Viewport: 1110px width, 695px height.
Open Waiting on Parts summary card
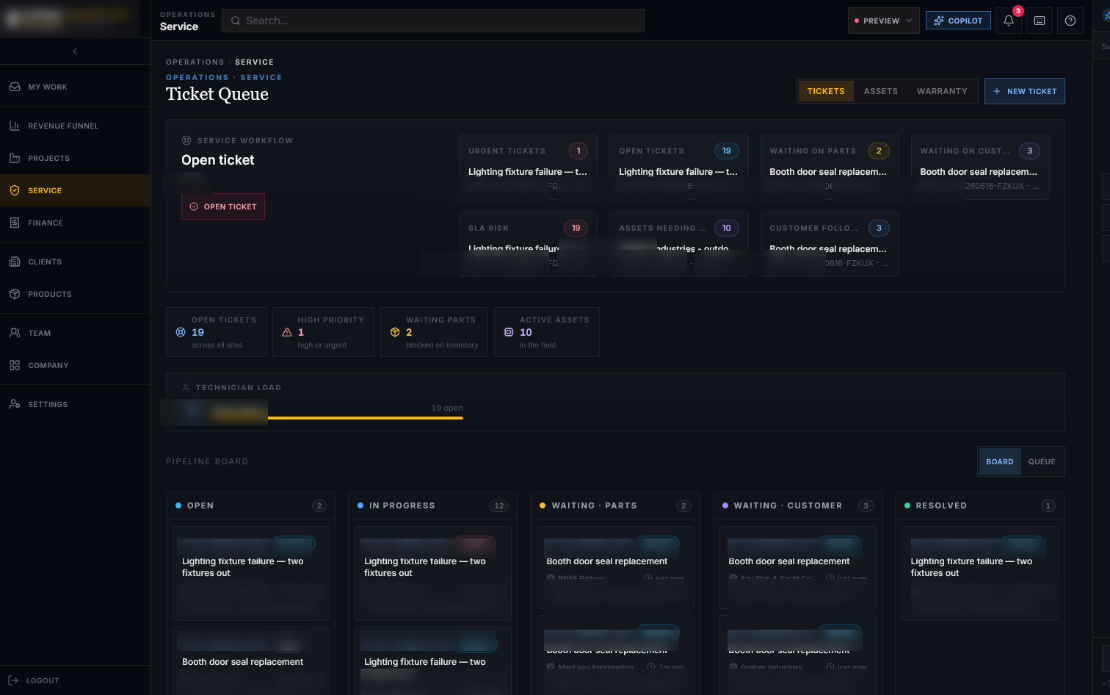(829, 167)
